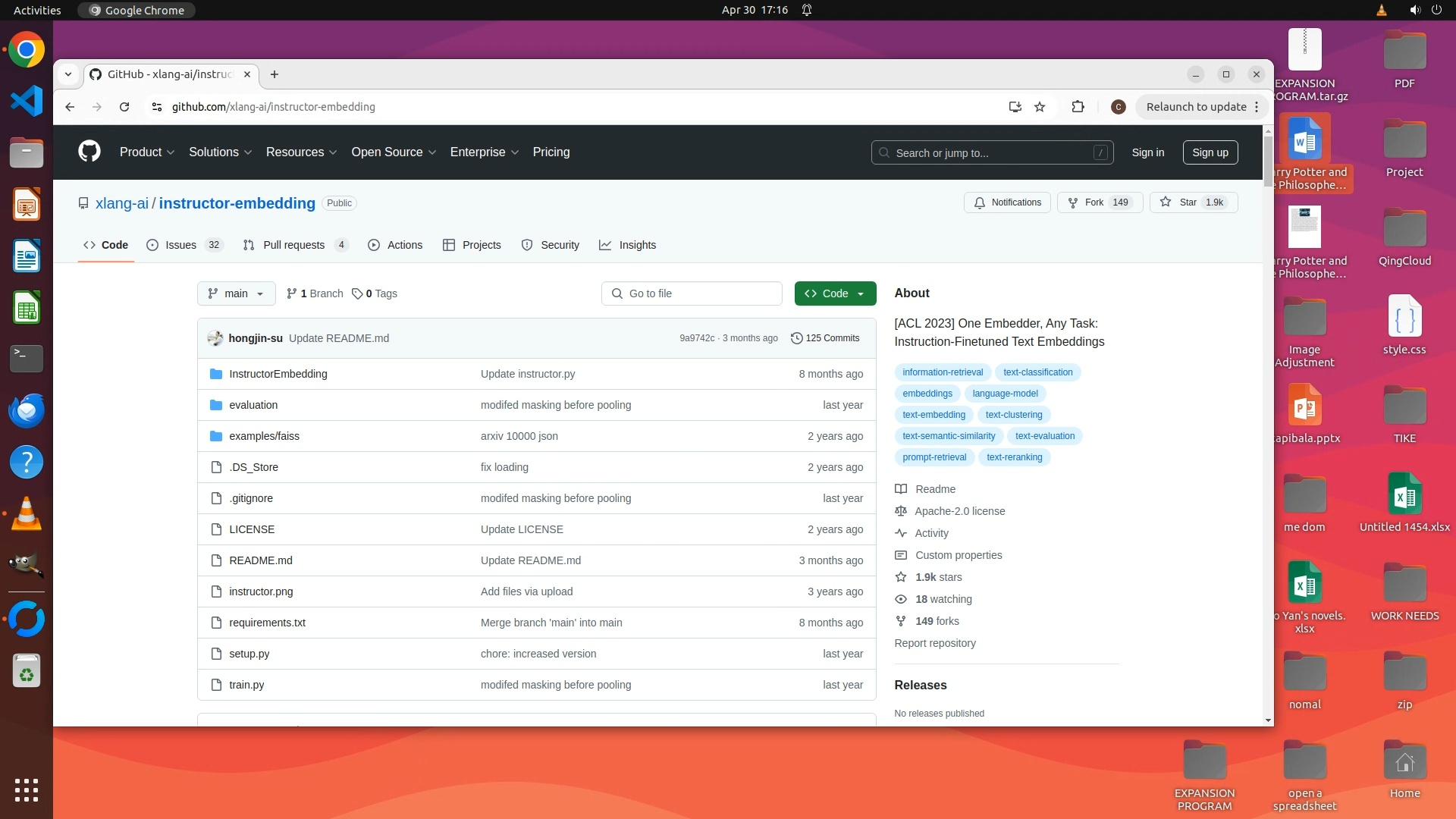Expand the Product navigation menu
Image resolution: width=1456 pixels, height=819 pixels.
pyautogui.click(x=146, y=152)
